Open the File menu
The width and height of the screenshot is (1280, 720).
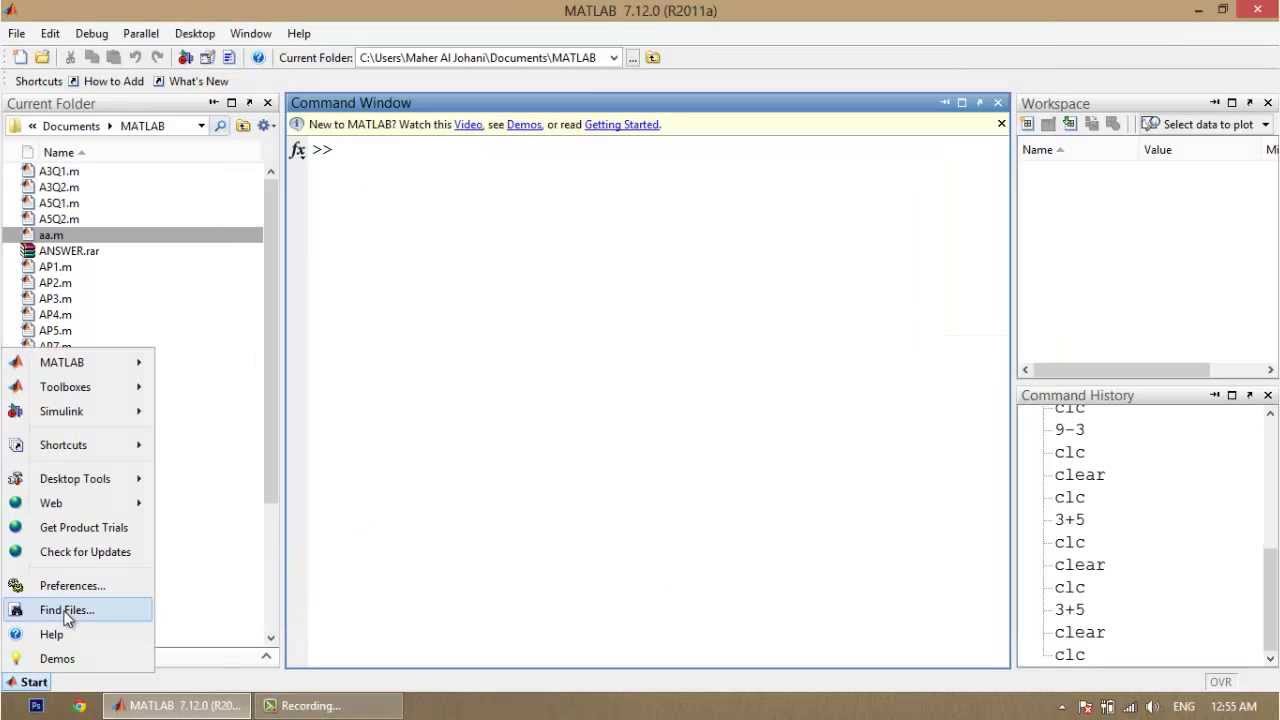pyautogui.click(x=17, y=33)
